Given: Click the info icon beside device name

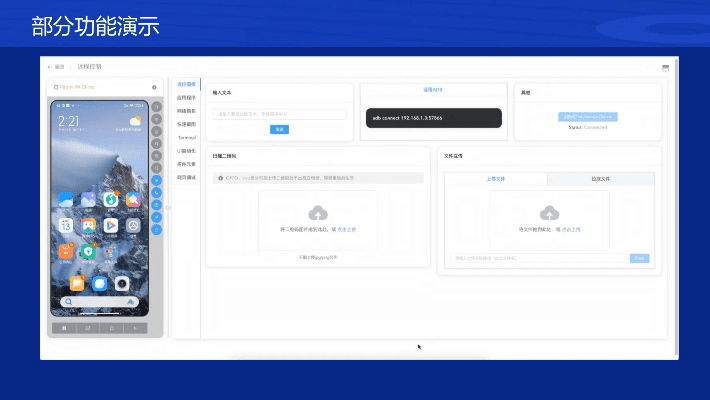Looking at the screenshot, I should click(154, 87).
